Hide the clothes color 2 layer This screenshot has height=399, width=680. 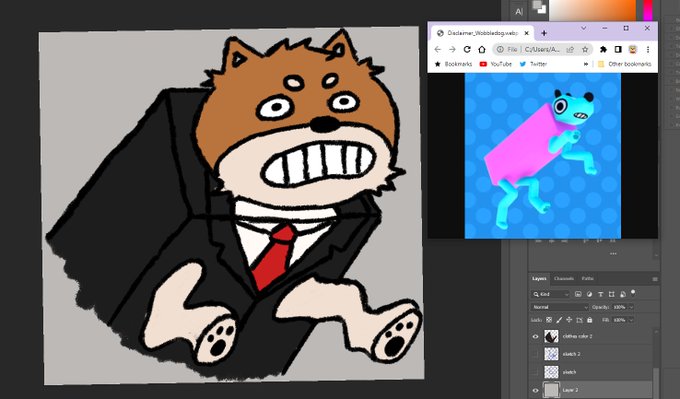(x=535, y=337)
